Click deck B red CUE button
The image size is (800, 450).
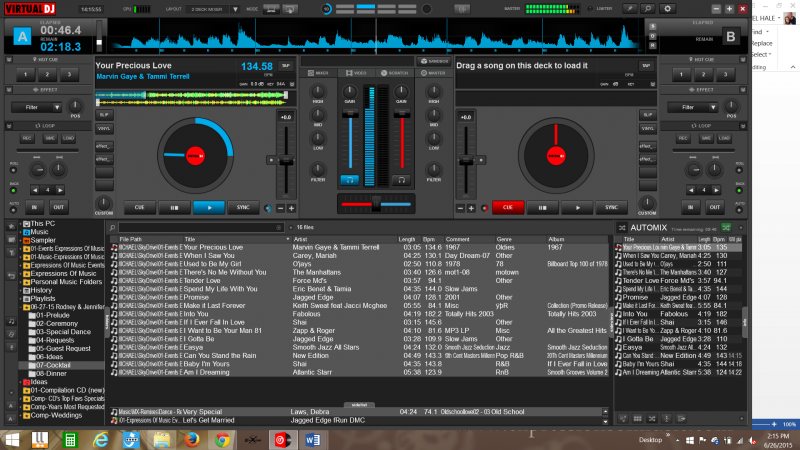click(508, 208)
